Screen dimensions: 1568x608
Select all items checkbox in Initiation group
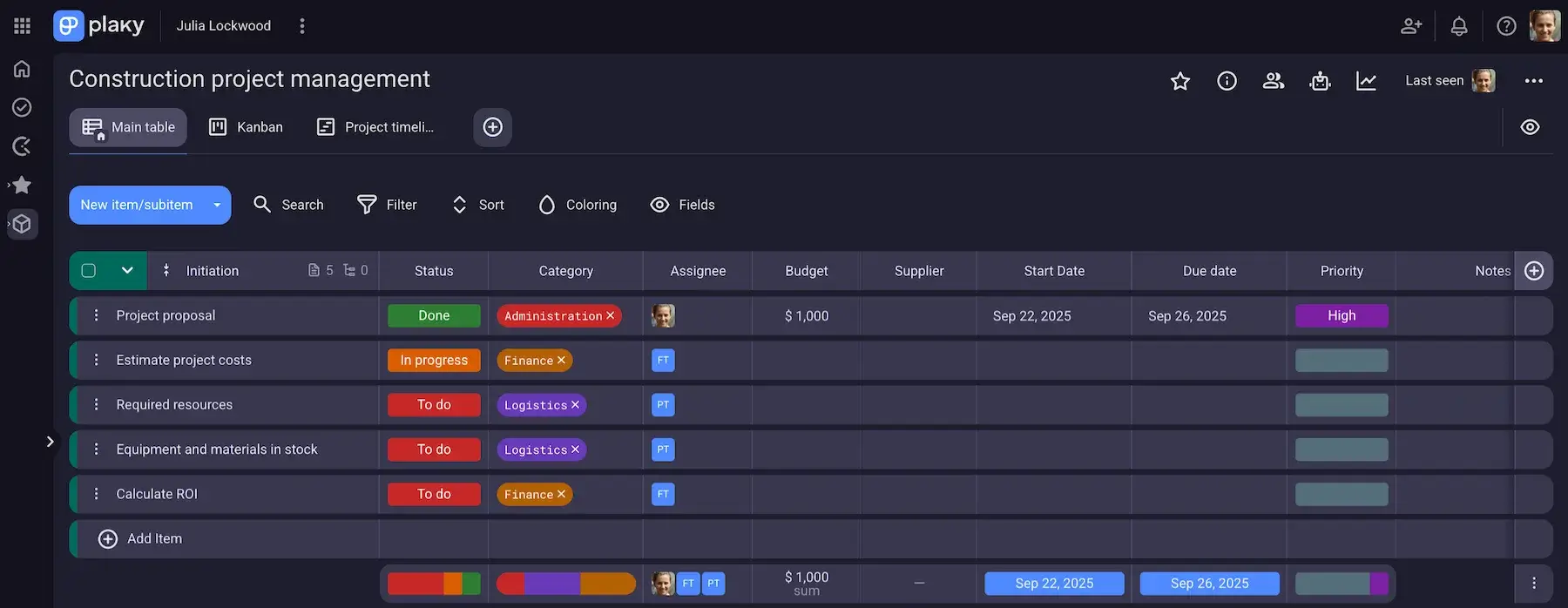88,271
